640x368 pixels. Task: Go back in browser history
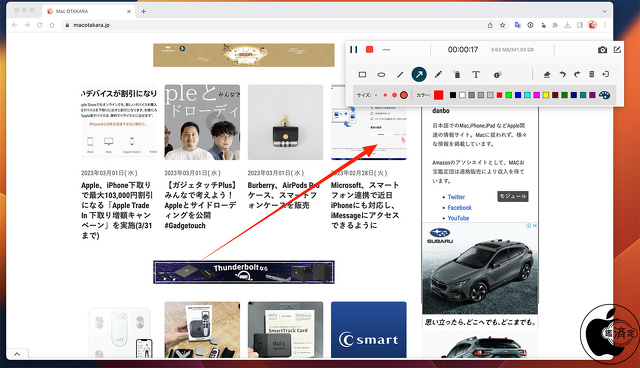(15, 25)
